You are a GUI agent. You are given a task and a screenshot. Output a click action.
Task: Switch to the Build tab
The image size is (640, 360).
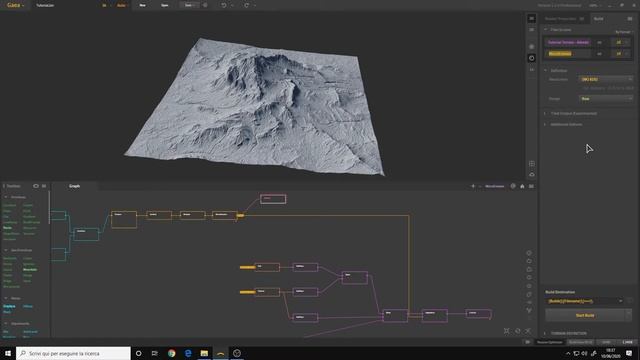pos(598,19)
